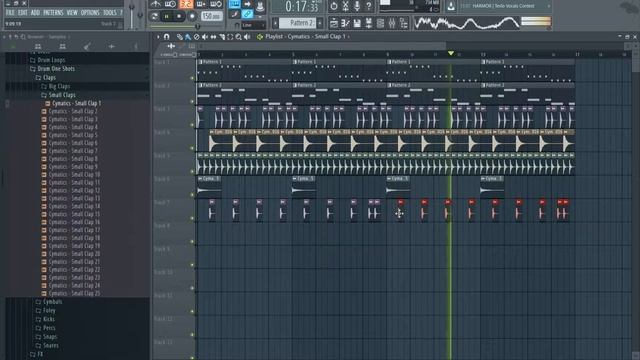Open the OPTIONS menu
Image resolution: width=640 pixels, height=360 pixels.
click(90, 13)
